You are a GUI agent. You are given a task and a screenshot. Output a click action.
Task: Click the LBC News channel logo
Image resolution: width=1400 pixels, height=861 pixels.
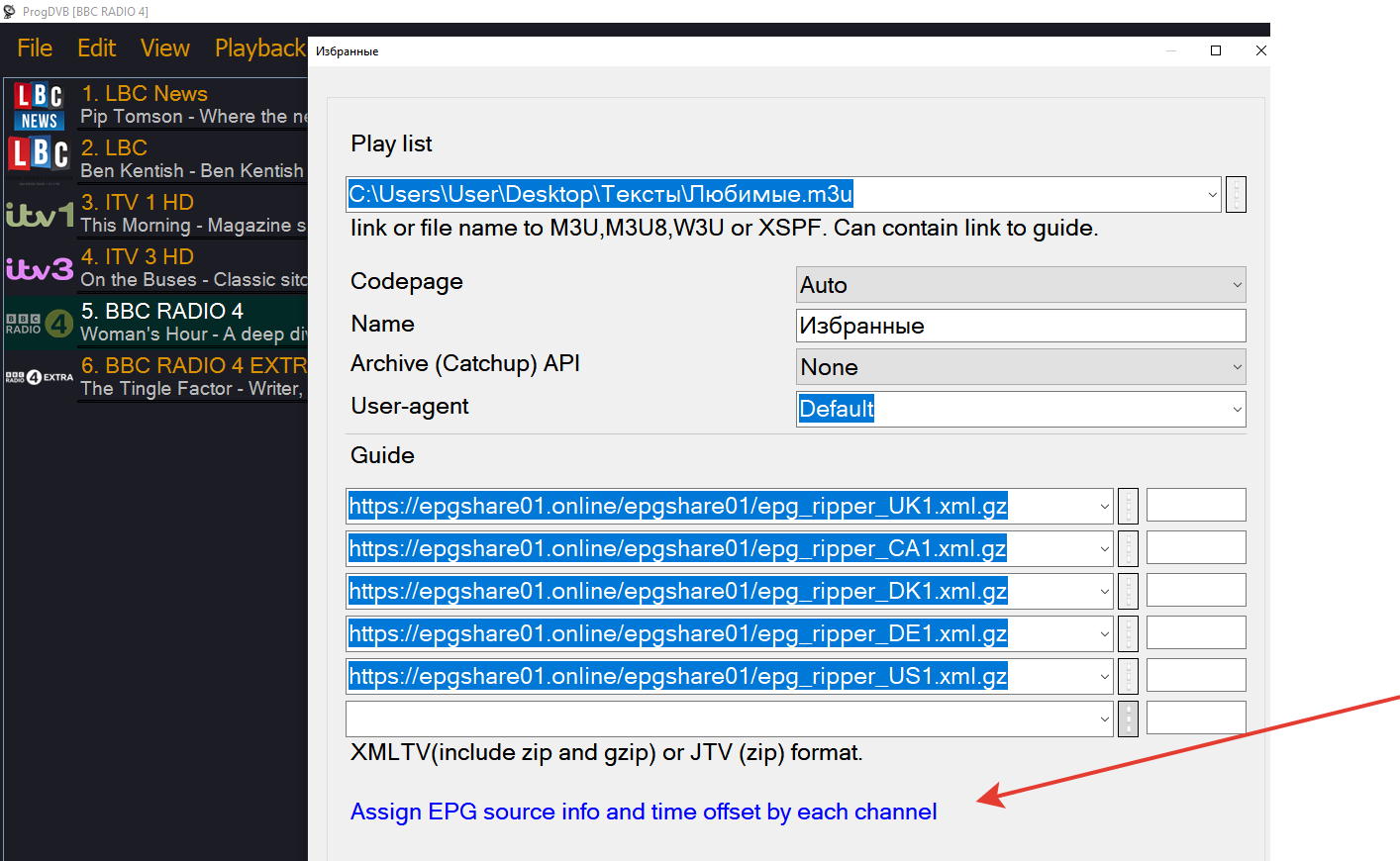(x=40, y=106)
